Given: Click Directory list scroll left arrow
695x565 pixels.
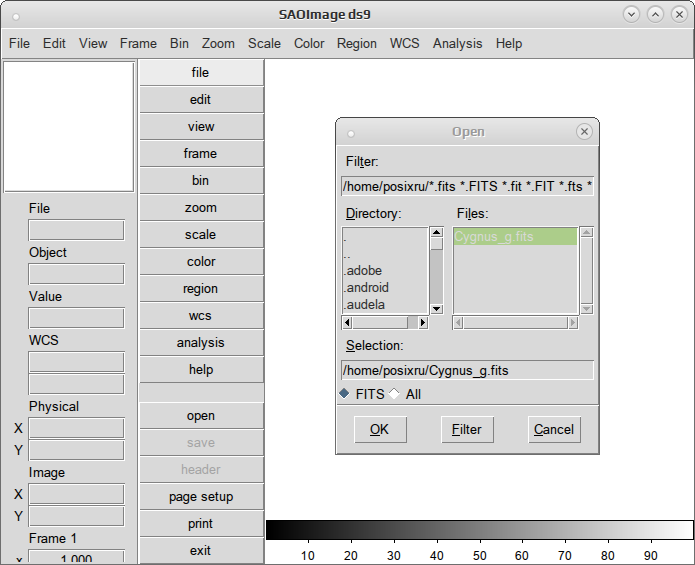Looking at the screenshot, I should click(x=347, y=323).
